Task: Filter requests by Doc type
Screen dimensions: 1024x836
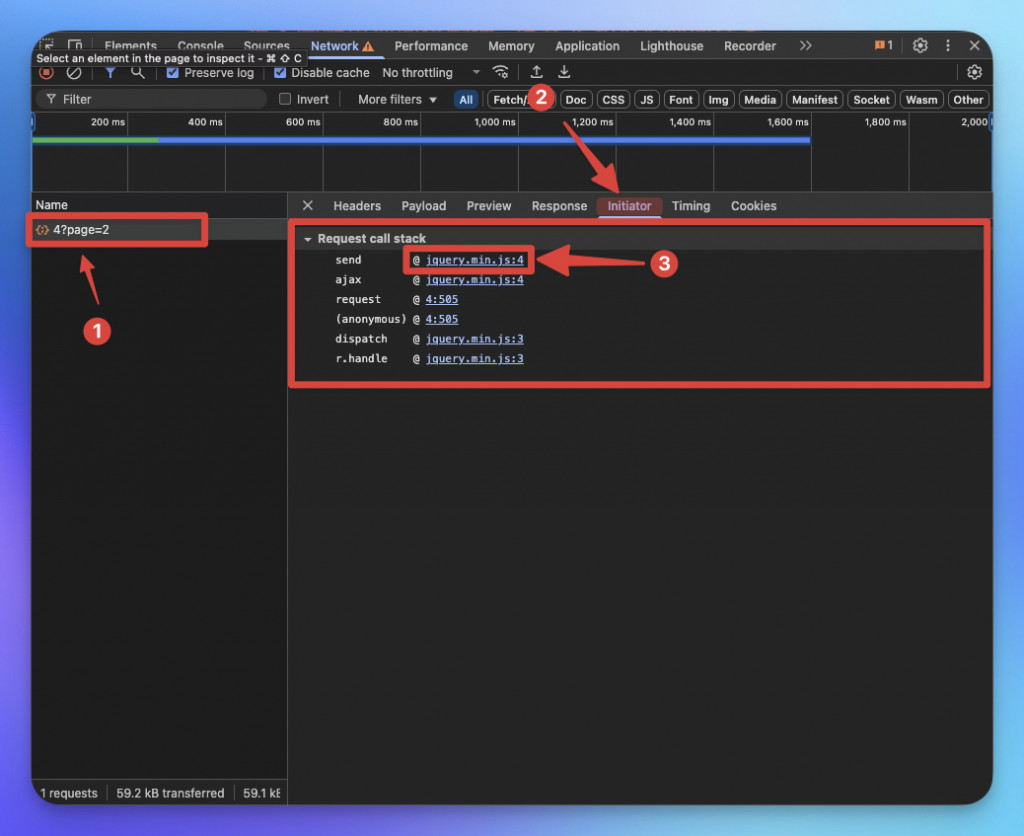Action: 575,100
